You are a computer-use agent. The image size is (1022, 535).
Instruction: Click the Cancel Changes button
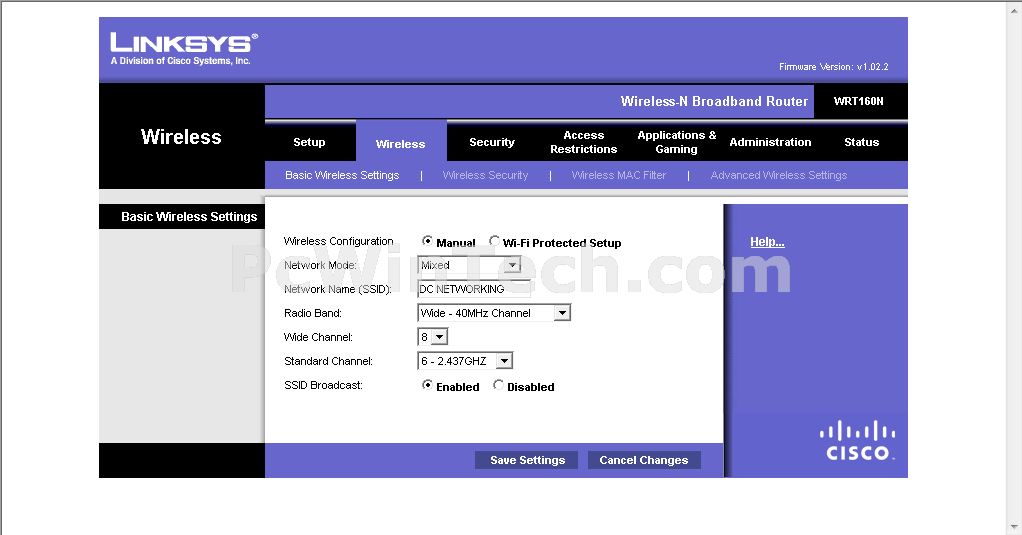tap(644, 460)
